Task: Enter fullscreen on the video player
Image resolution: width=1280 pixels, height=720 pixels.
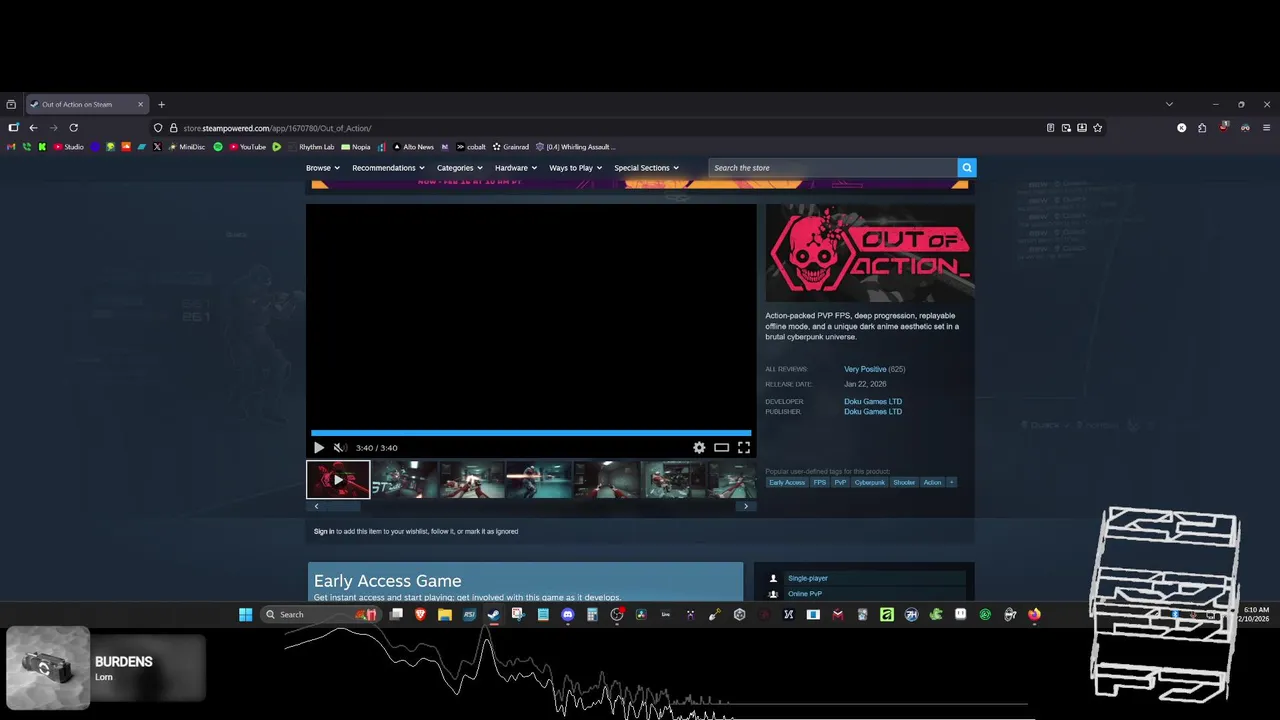Action: pyautogui.click(x=744, y=448)
